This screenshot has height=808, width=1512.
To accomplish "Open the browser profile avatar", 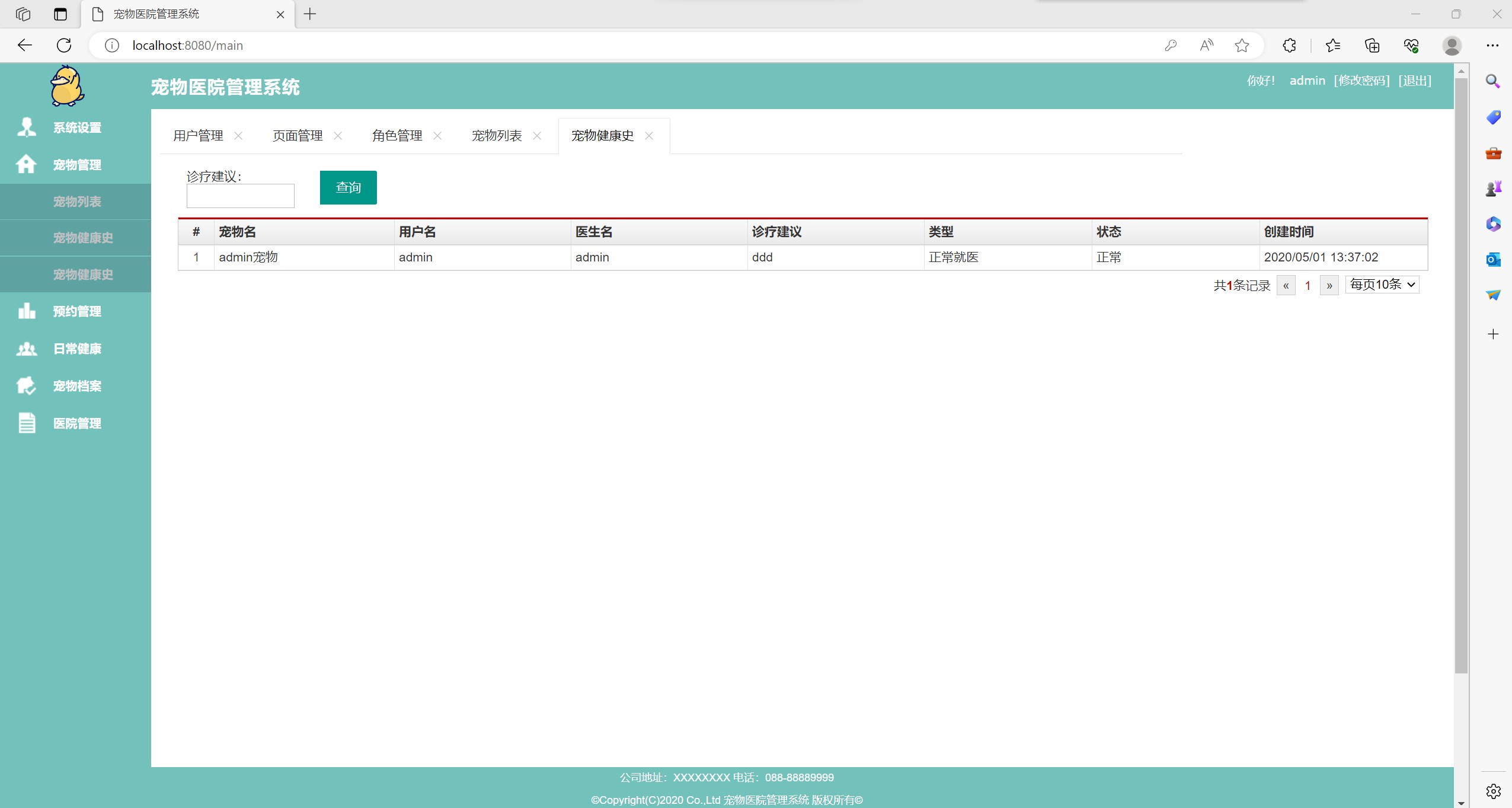I will (x=1452, y=45).
